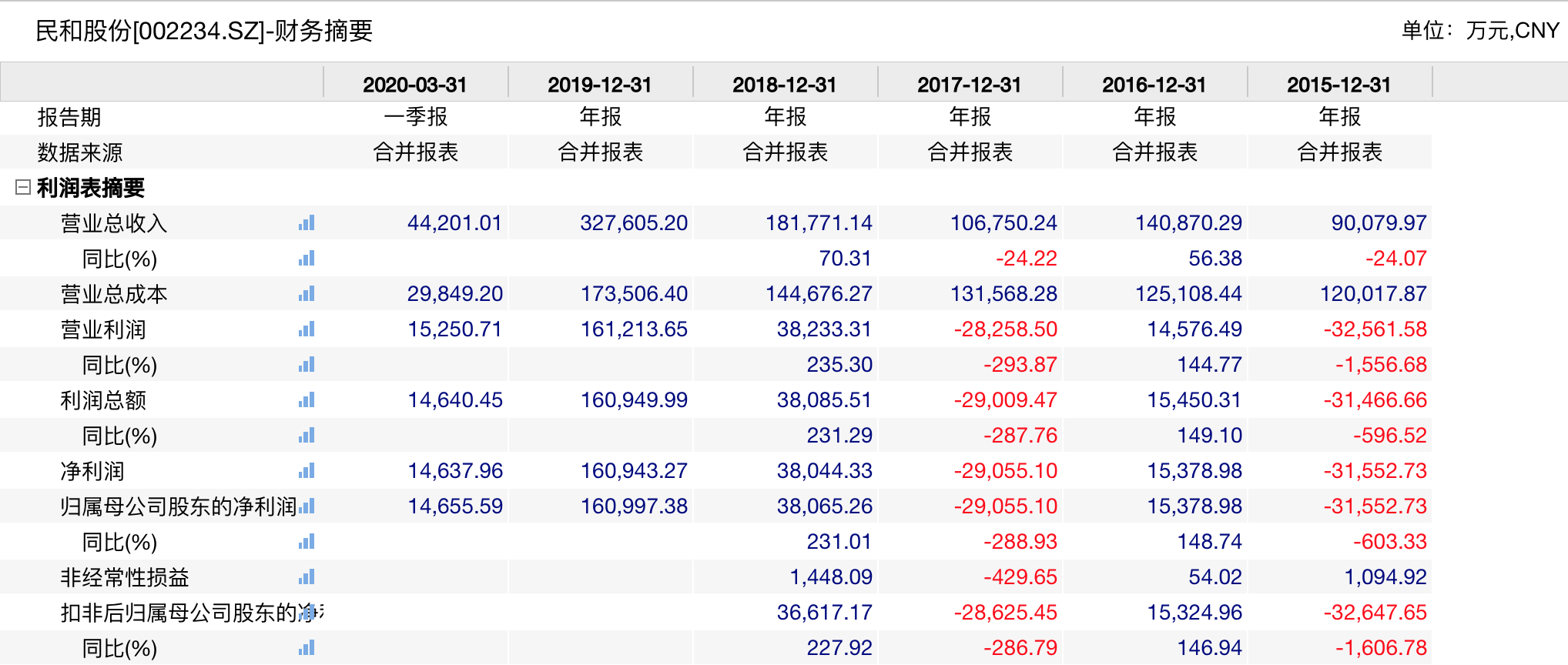The image size is (1568, 665).
Task: Click revenue value 44,201.01
Action: pyautogui.click(x=455, y=223)
